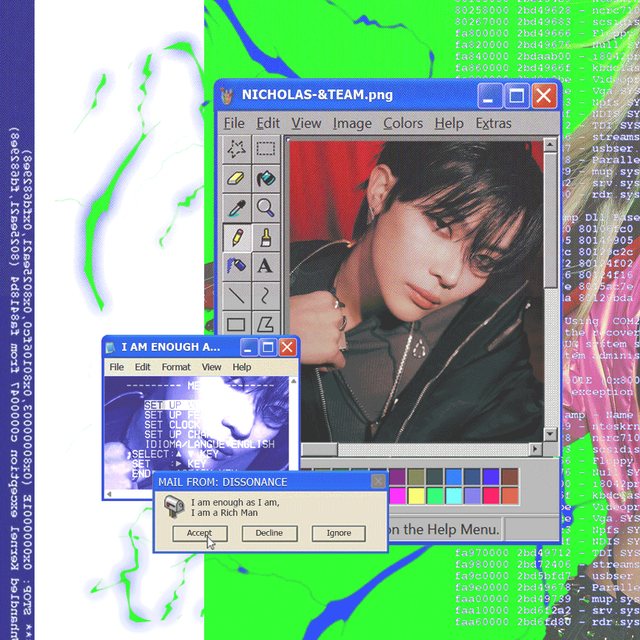Select the Rectangle shape tool

coord(237,324)
